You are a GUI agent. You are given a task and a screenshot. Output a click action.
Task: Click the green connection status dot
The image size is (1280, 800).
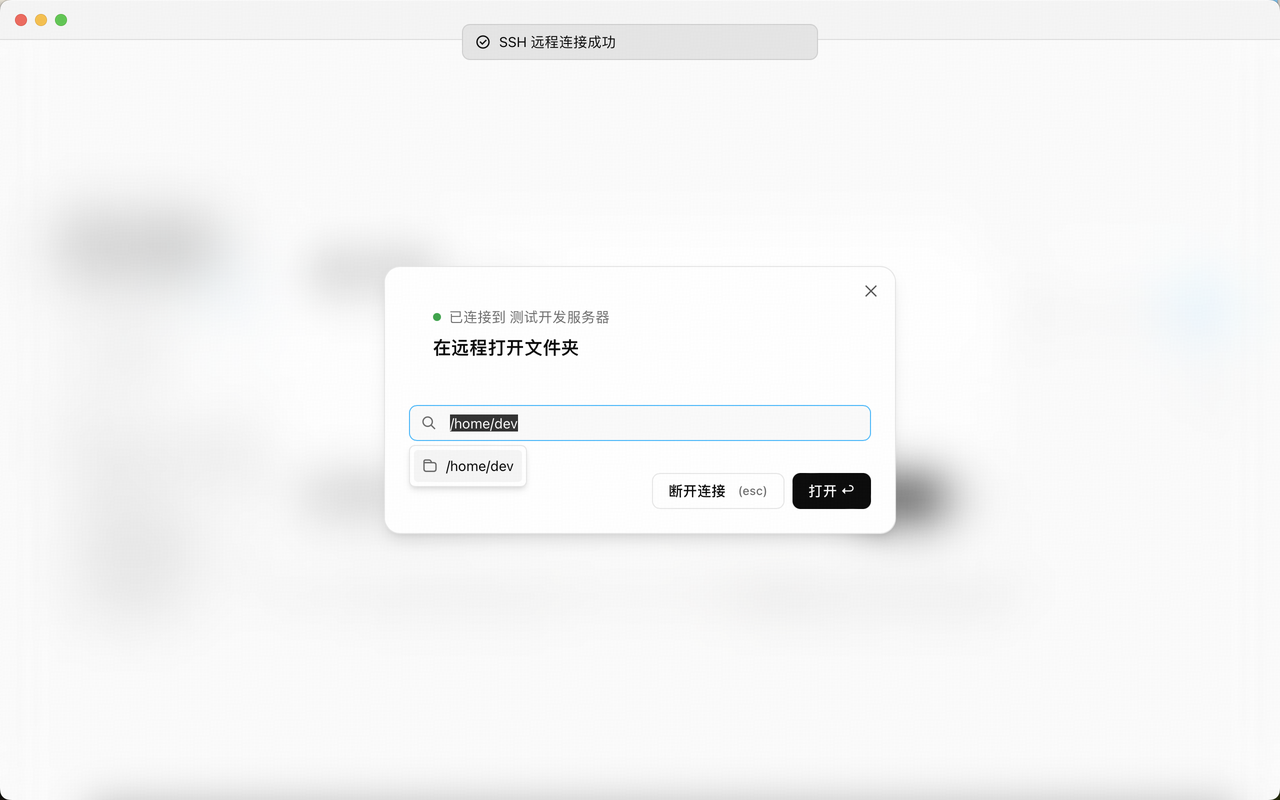tap(437, 317)
